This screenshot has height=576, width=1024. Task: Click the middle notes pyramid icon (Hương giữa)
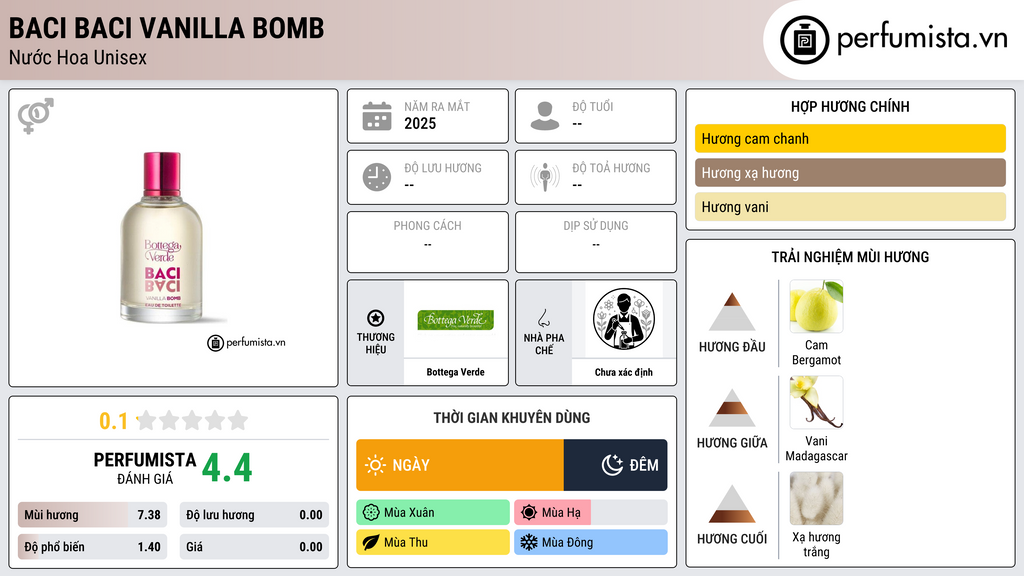pyautogui.click(x=732, y=408)
